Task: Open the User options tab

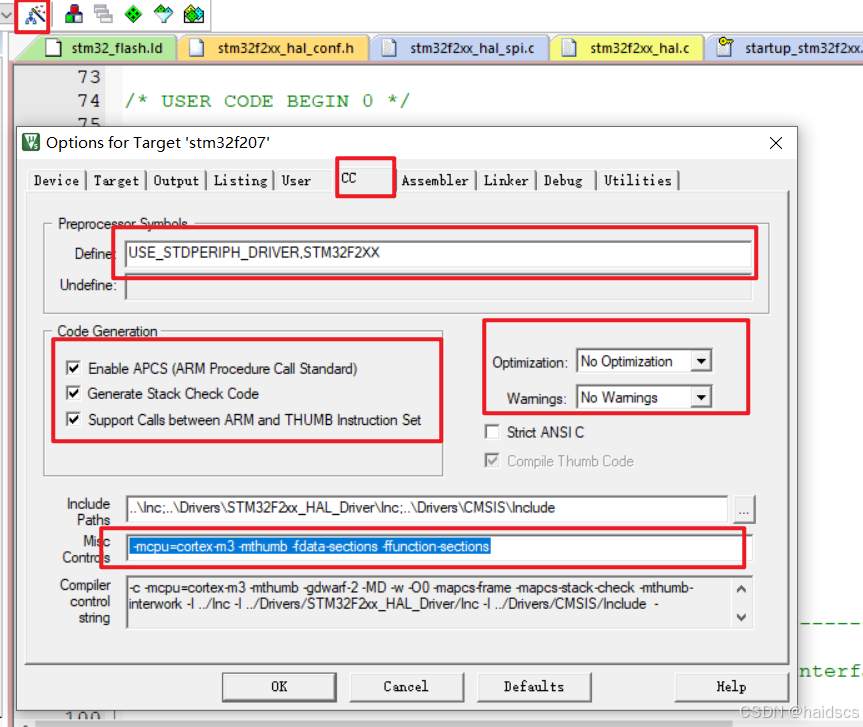Action: (297, 181)
